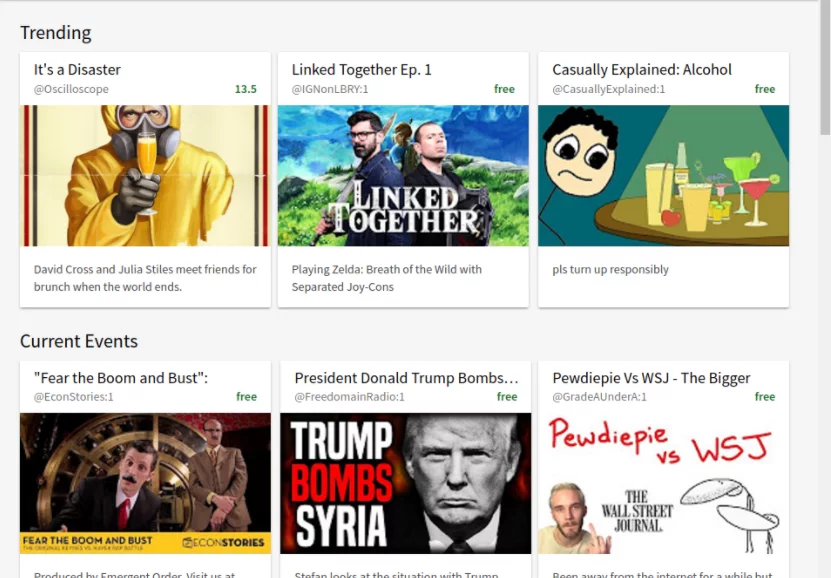Click the Trending section heading
The width and height of the screenshot is (831, 578).
pyautogui.click(x=56, y=33)
